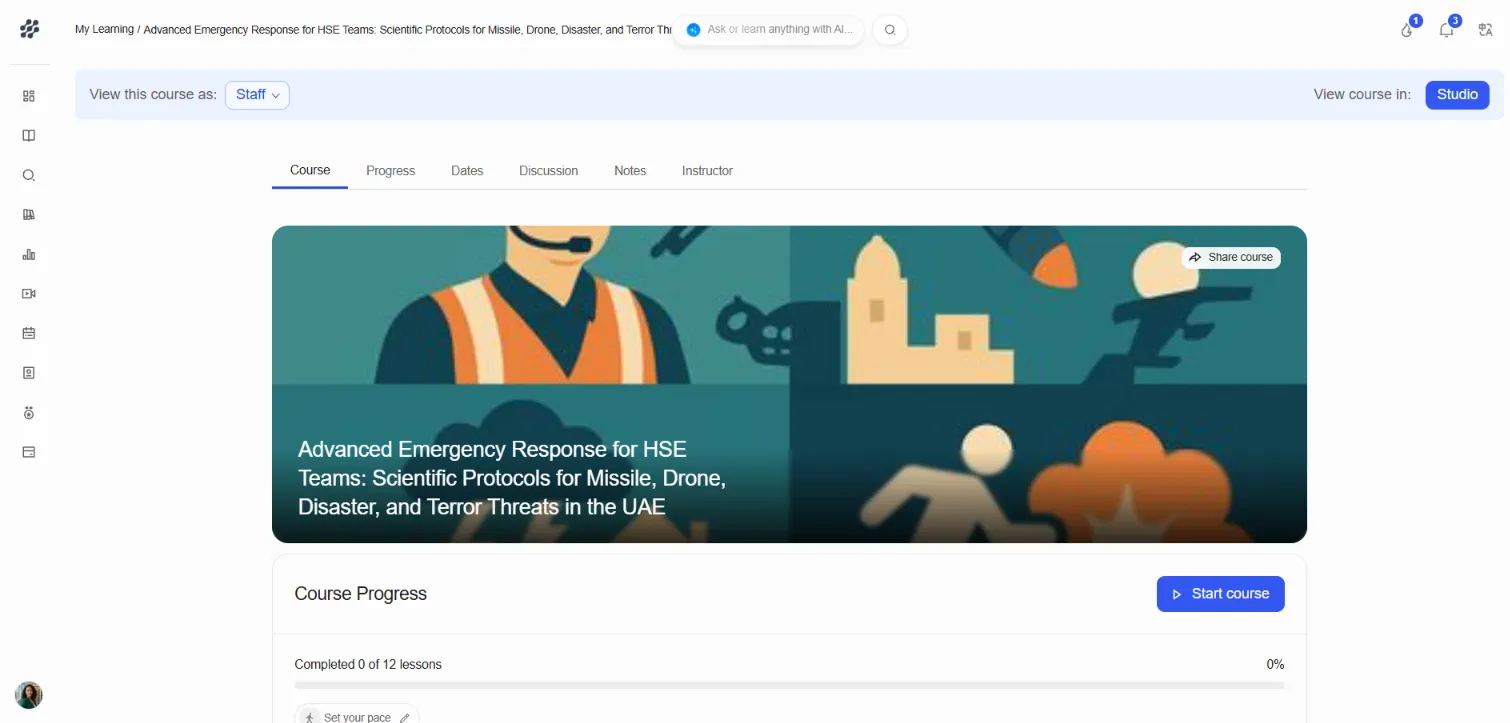The image size is (1510, 723).
Task: Switch to the Instructor tab
Action: [707, 171]
